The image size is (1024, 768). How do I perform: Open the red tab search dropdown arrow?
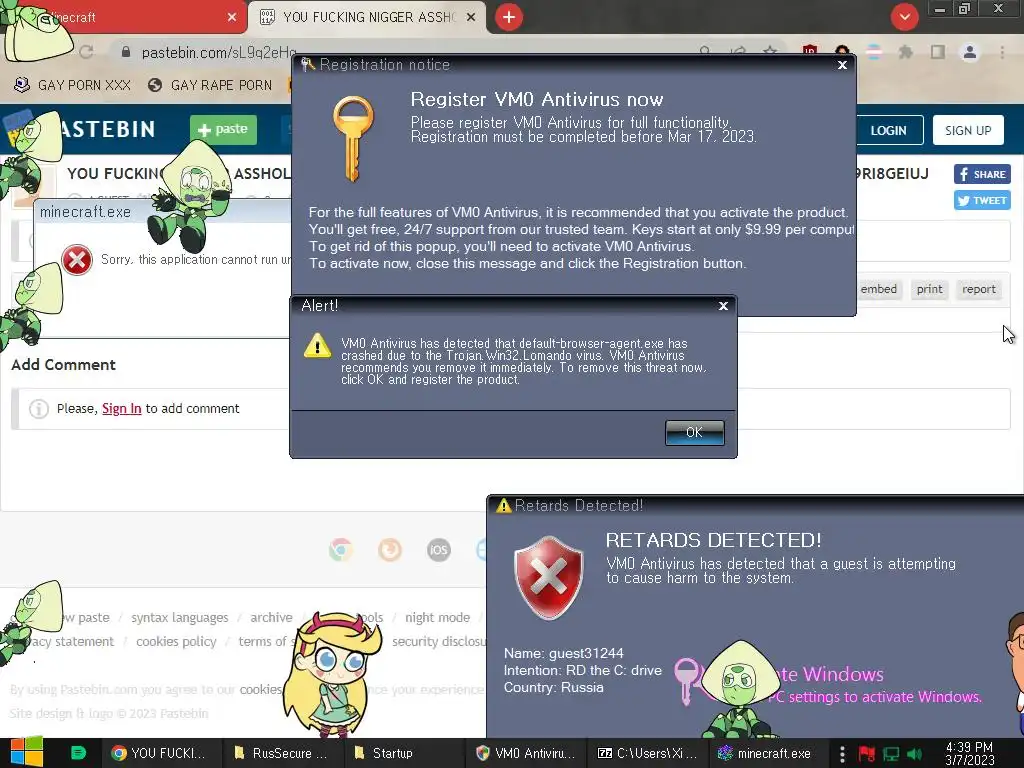pyautogui.click(x=904, y=17)
